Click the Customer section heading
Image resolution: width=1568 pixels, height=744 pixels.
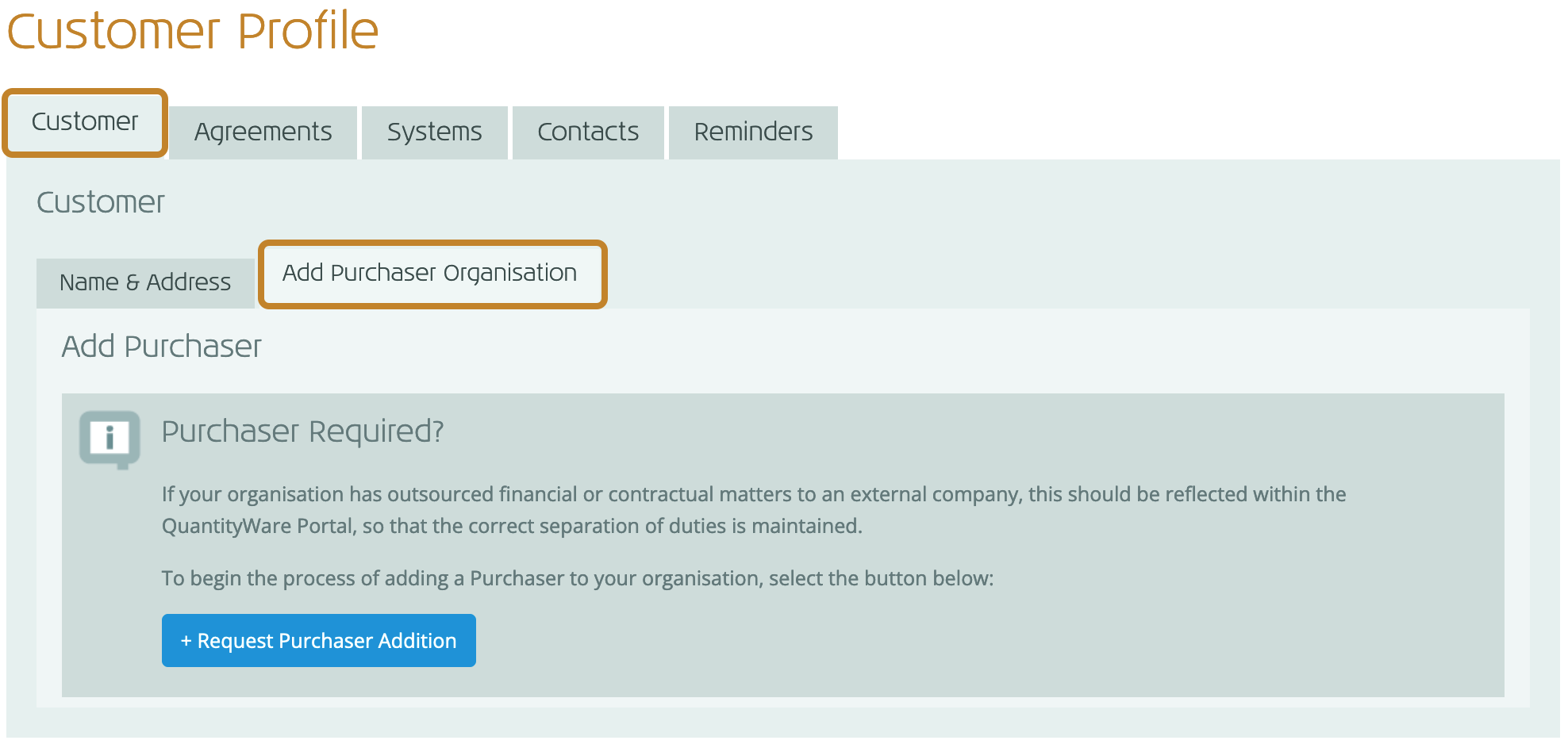point(101,202)
